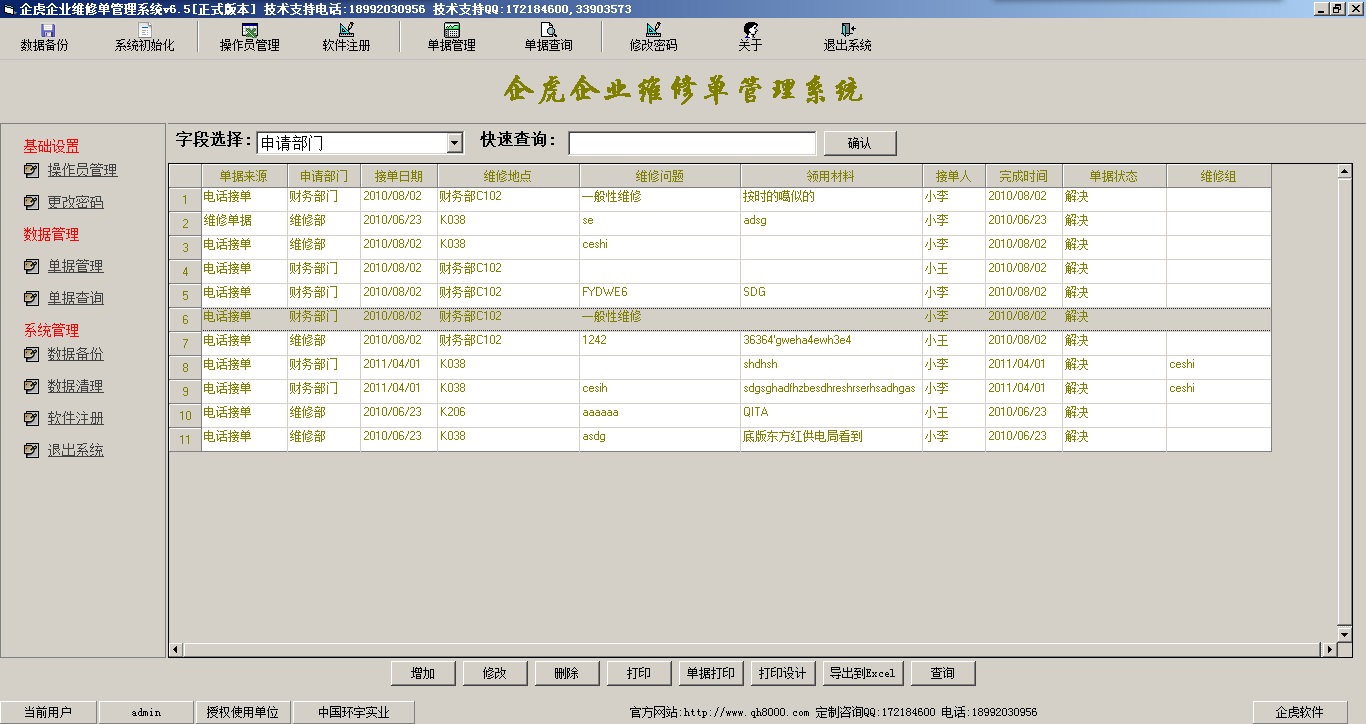Open 系统初始化 from the toolbar
The width and height of the screenshot is (1366, 724).
pyautogui.click(x=144, y=37)
